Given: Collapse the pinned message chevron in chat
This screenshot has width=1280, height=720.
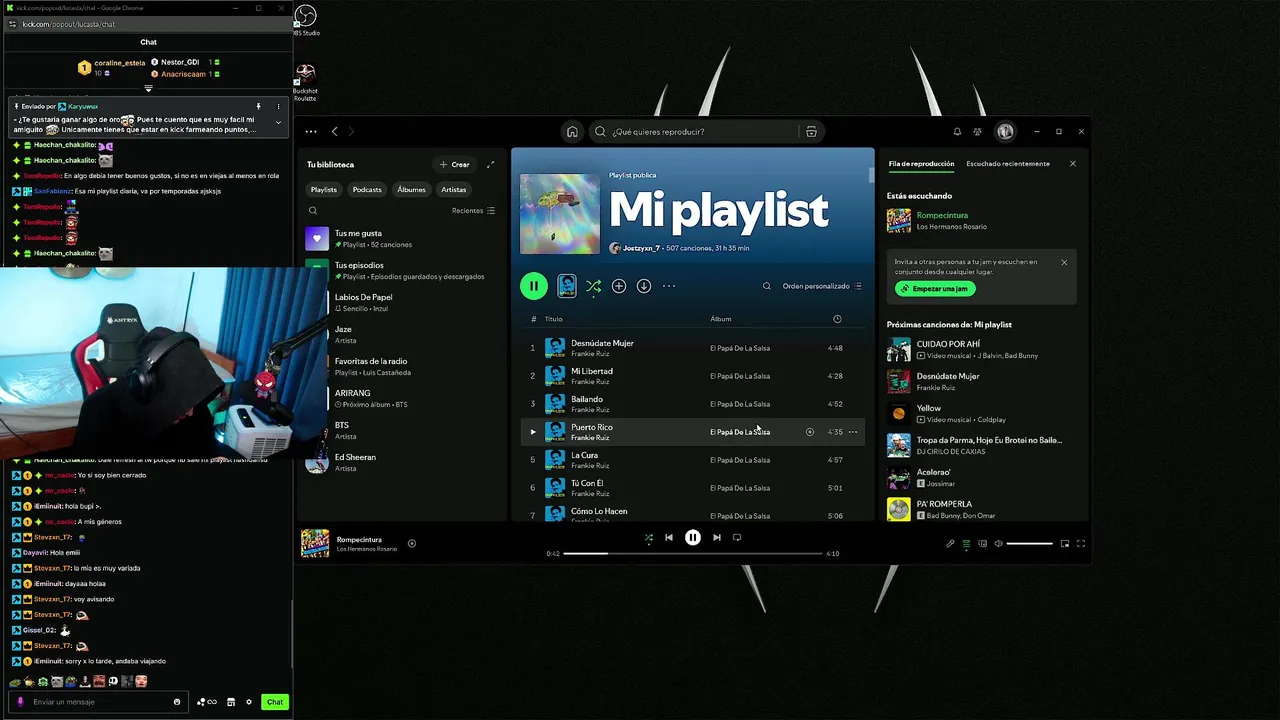Looking at the screenshot, I should pos(278,122).
